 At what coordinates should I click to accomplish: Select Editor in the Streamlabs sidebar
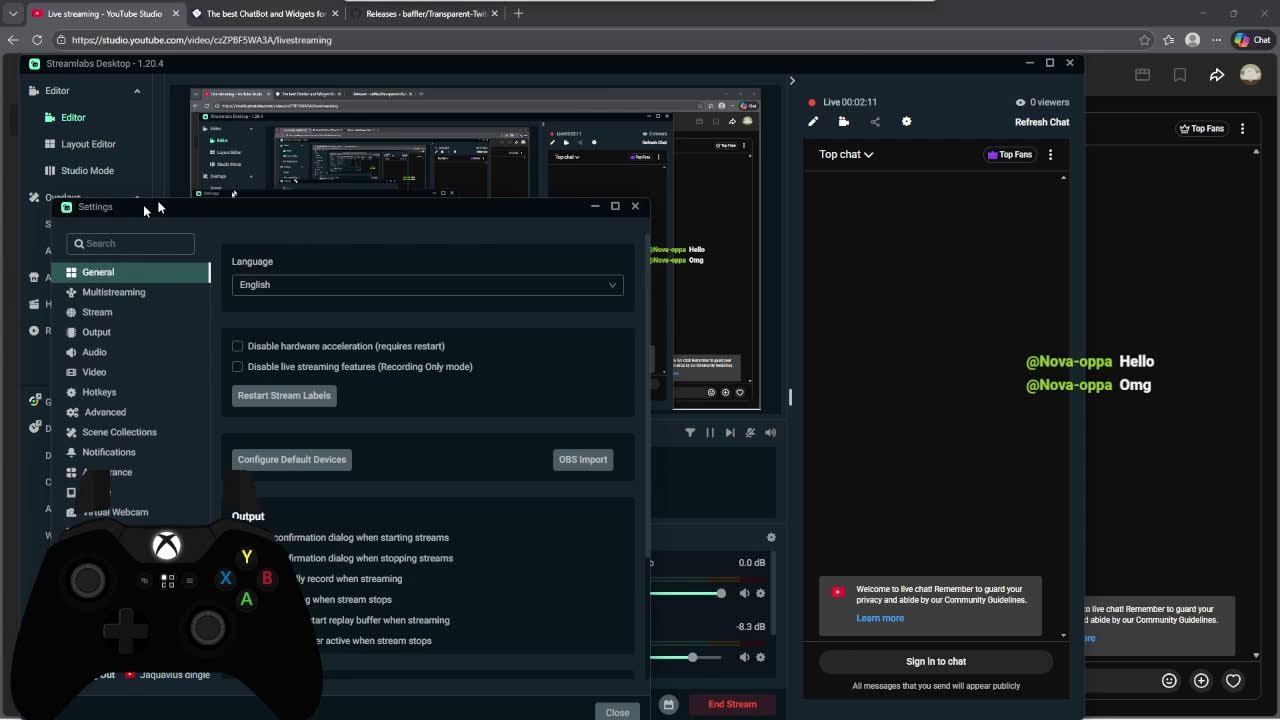coord(73,117)
